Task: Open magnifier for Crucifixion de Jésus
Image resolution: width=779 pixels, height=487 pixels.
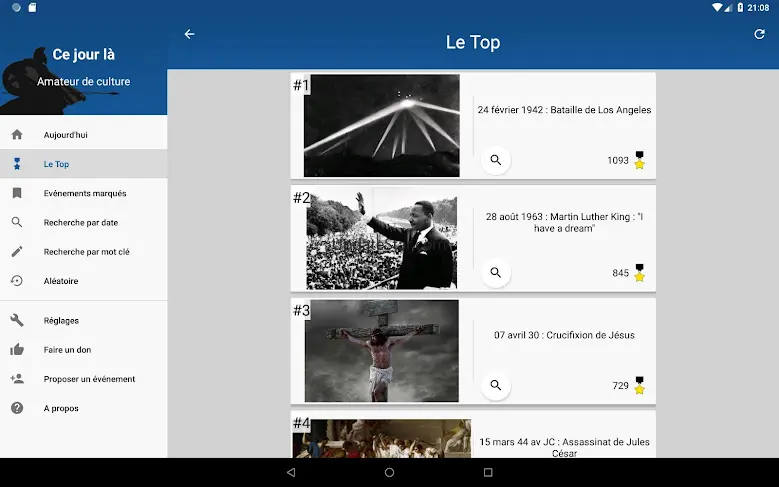Action: point(495,385)
